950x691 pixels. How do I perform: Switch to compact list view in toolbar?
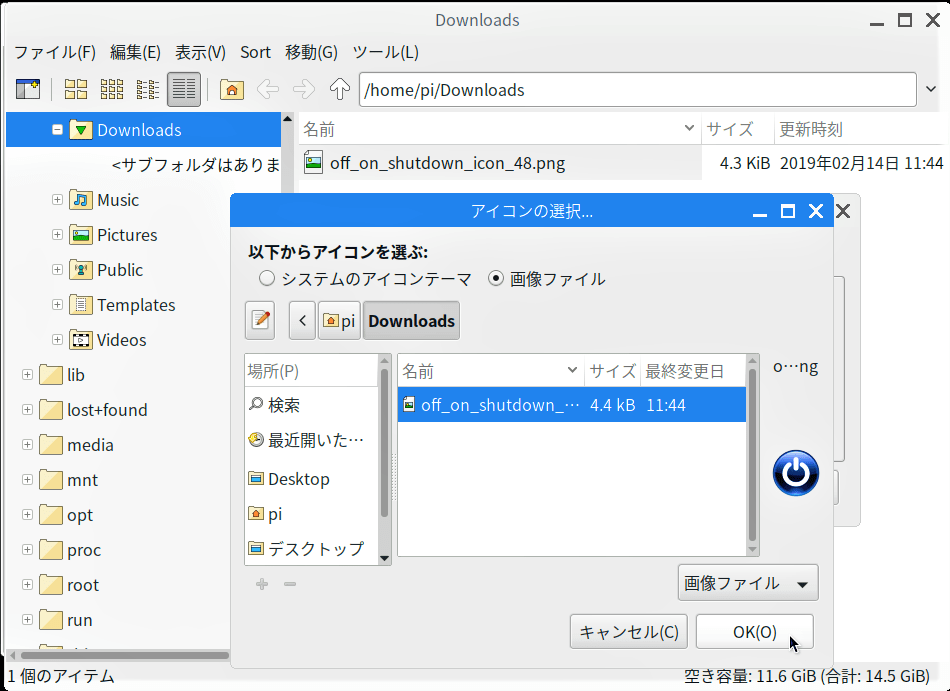tap(147, 90)
